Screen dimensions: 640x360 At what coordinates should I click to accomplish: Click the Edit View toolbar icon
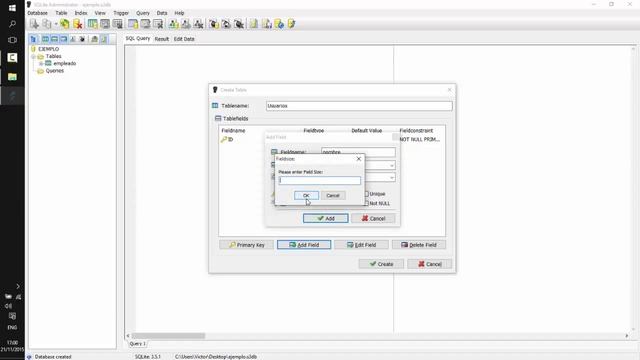point(186,24)
